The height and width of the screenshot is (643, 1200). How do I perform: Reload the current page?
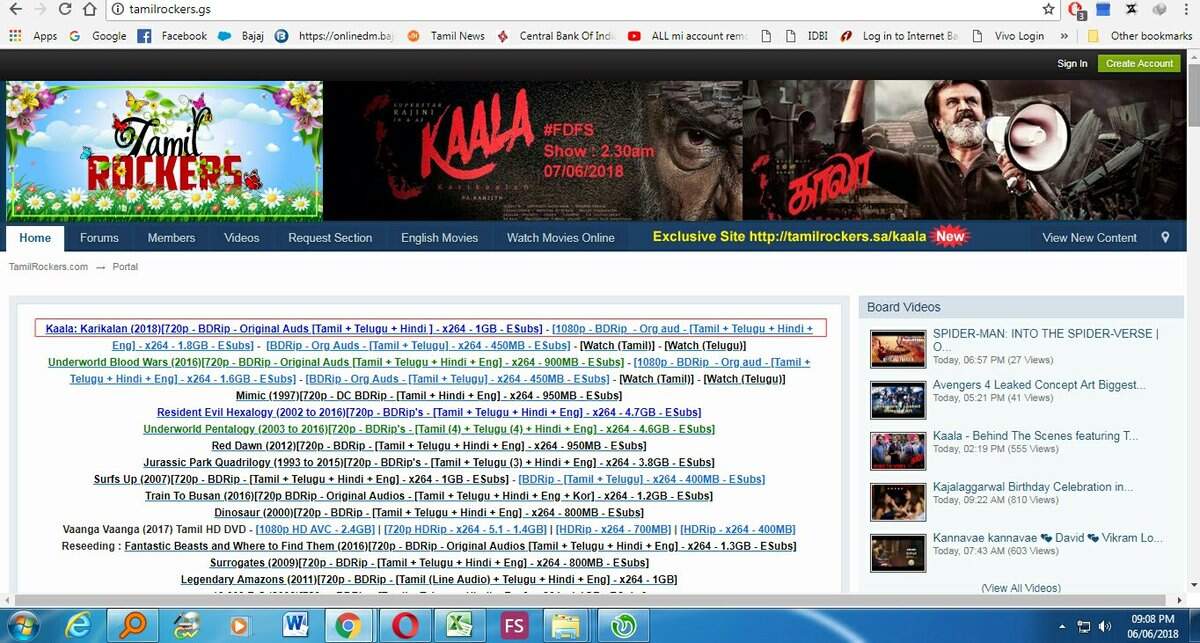point(65,8)
